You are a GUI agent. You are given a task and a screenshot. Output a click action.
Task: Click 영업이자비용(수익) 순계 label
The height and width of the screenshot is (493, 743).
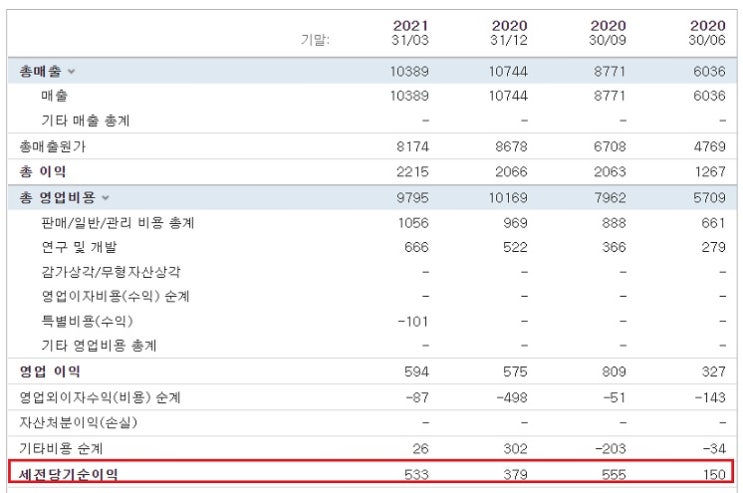coord(116,297)
